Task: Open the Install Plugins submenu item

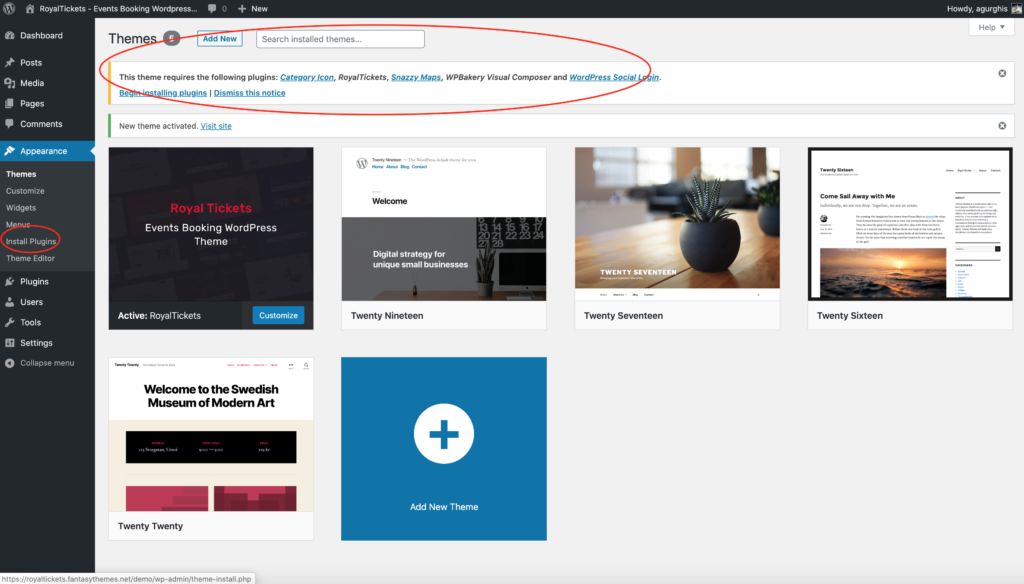Action: [x=31, y=241]
